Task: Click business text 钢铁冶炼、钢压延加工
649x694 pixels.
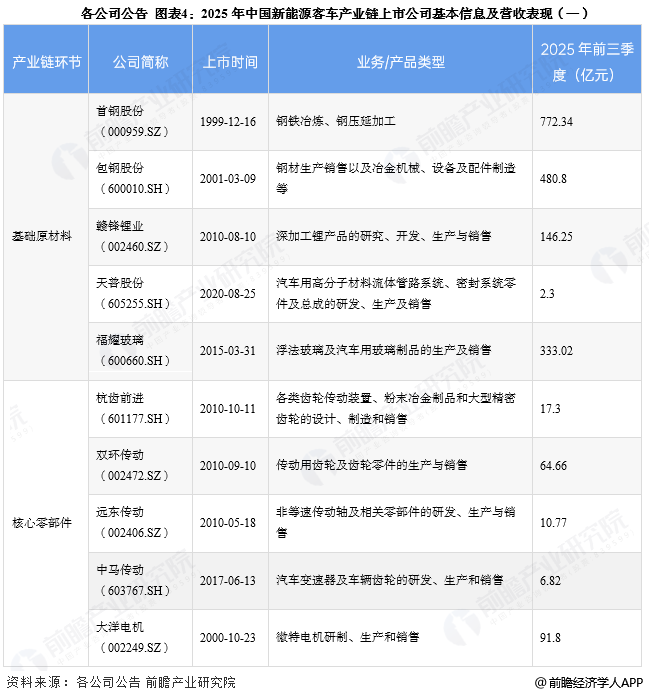Action: pos(336,121)
